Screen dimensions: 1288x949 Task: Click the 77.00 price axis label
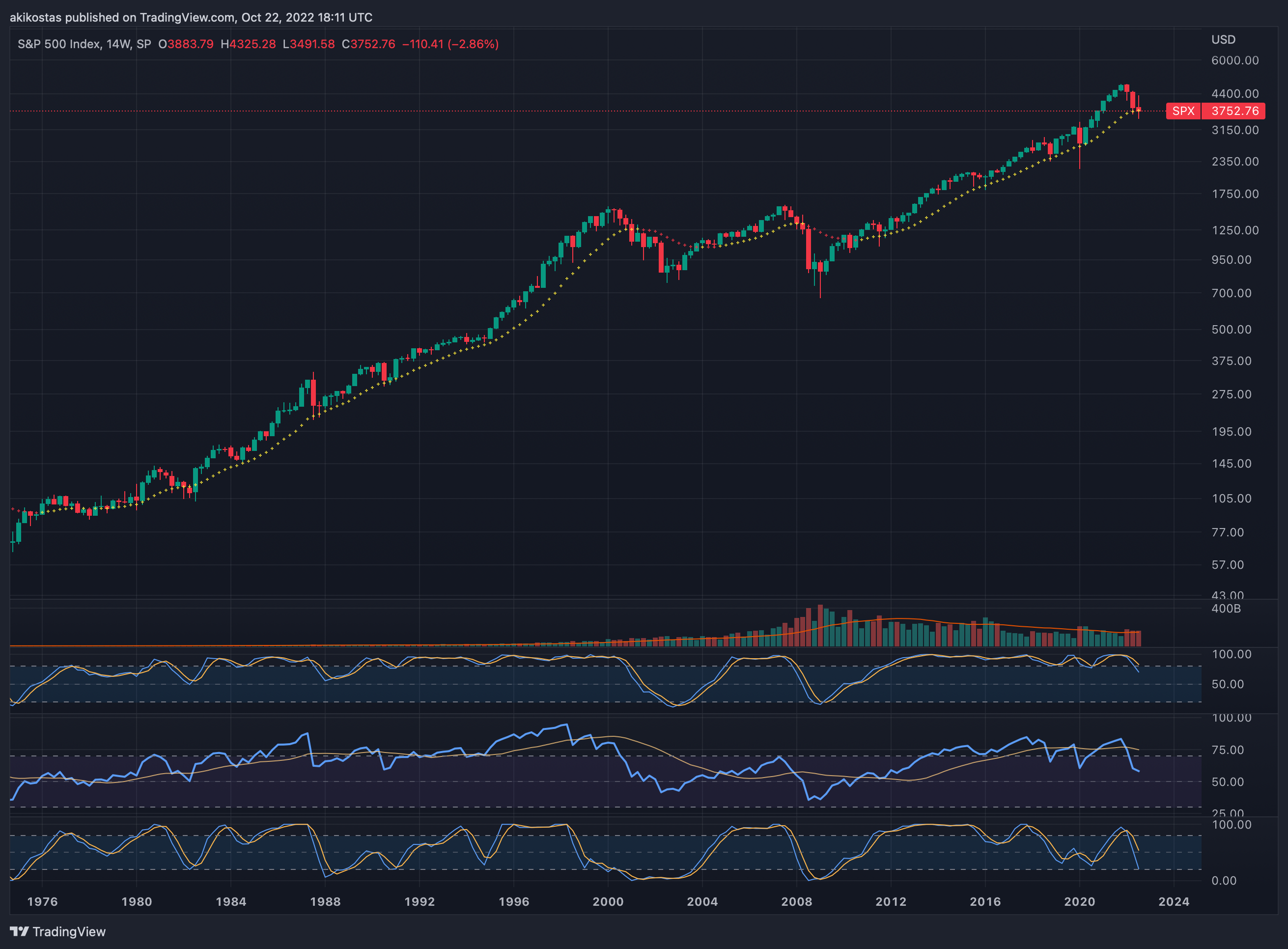(1228, 532)
